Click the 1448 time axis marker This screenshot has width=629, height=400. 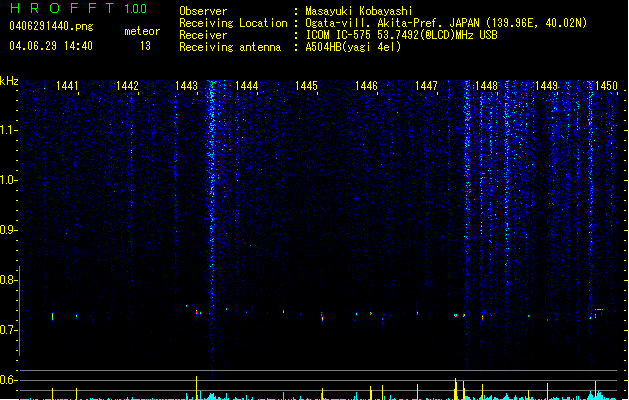coord(486,86)
